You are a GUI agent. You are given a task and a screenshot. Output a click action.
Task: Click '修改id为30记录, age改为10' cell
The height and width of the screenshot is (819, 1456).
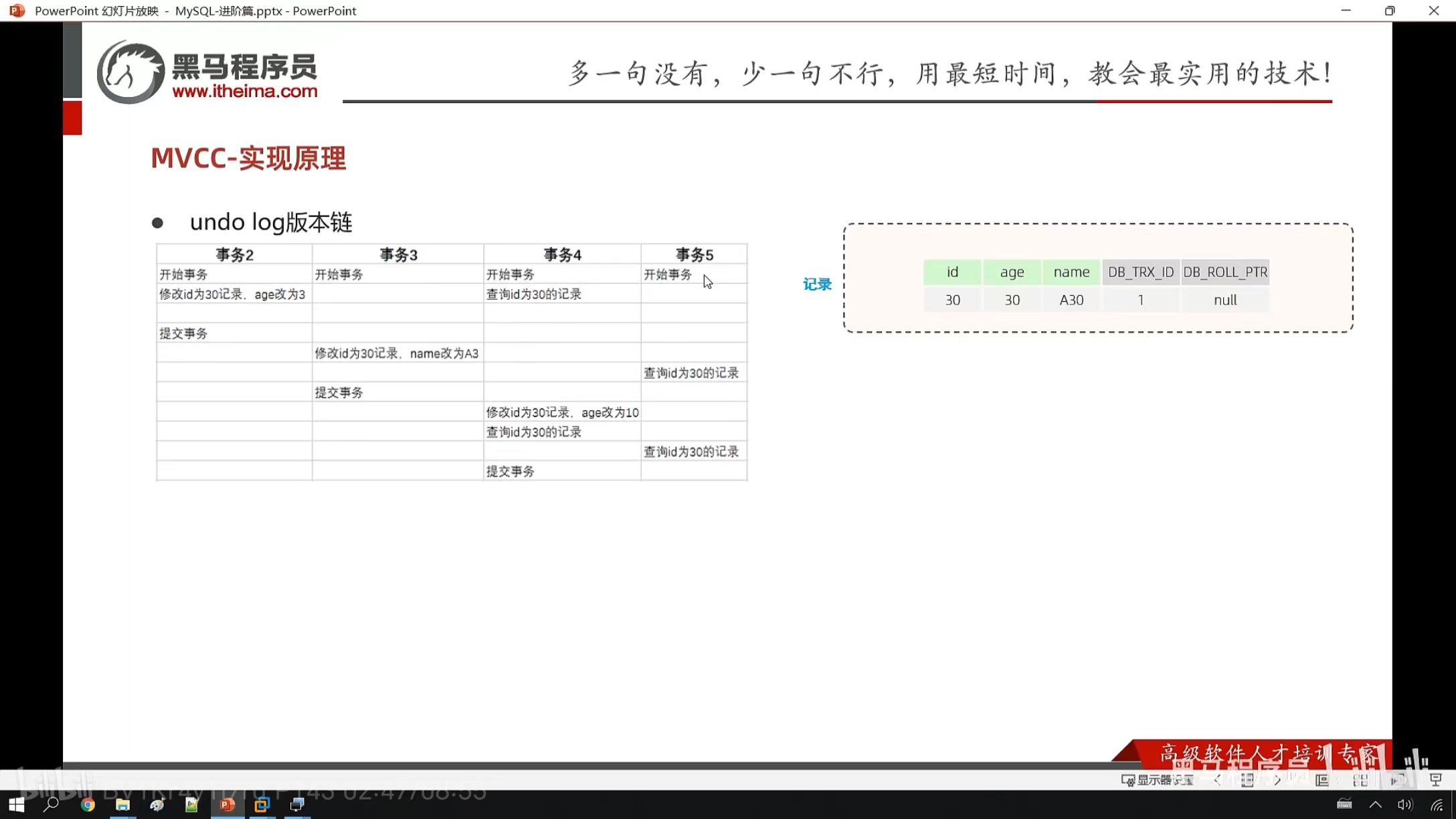[562, 412]
